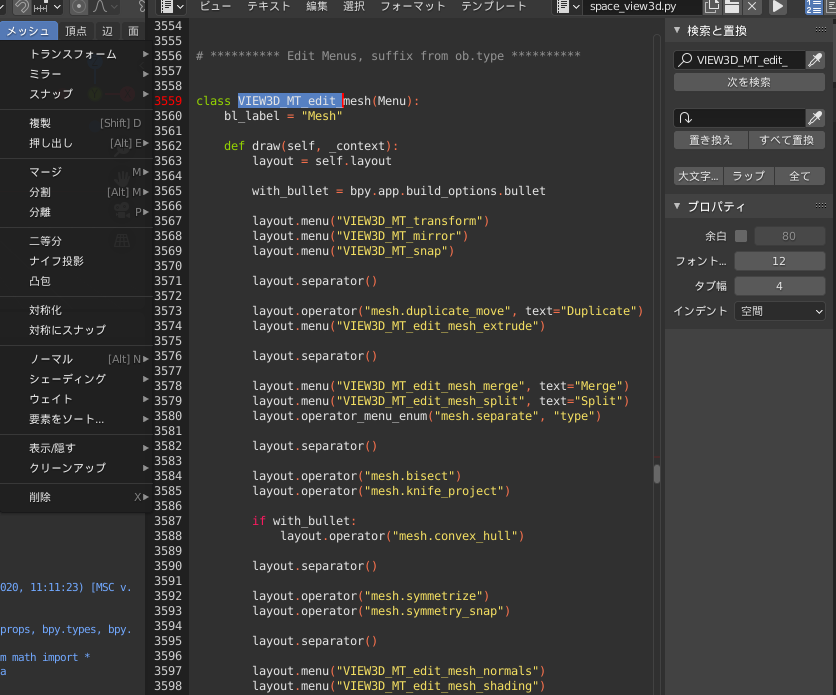Adjust フォント size field 12
Image resolution: width=836 pixels, height=695 pixels.
[779, 261]
